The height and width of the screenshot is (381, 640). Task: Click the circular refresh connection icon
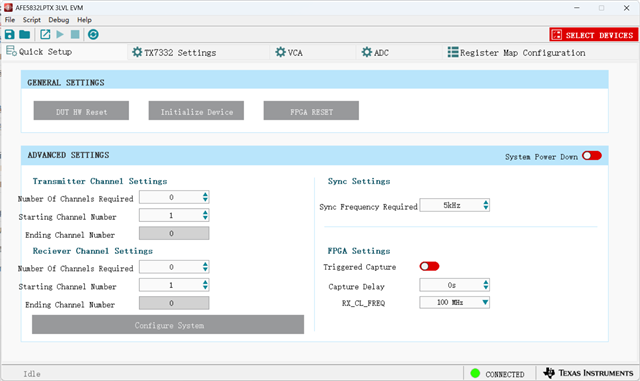[93, 35]
